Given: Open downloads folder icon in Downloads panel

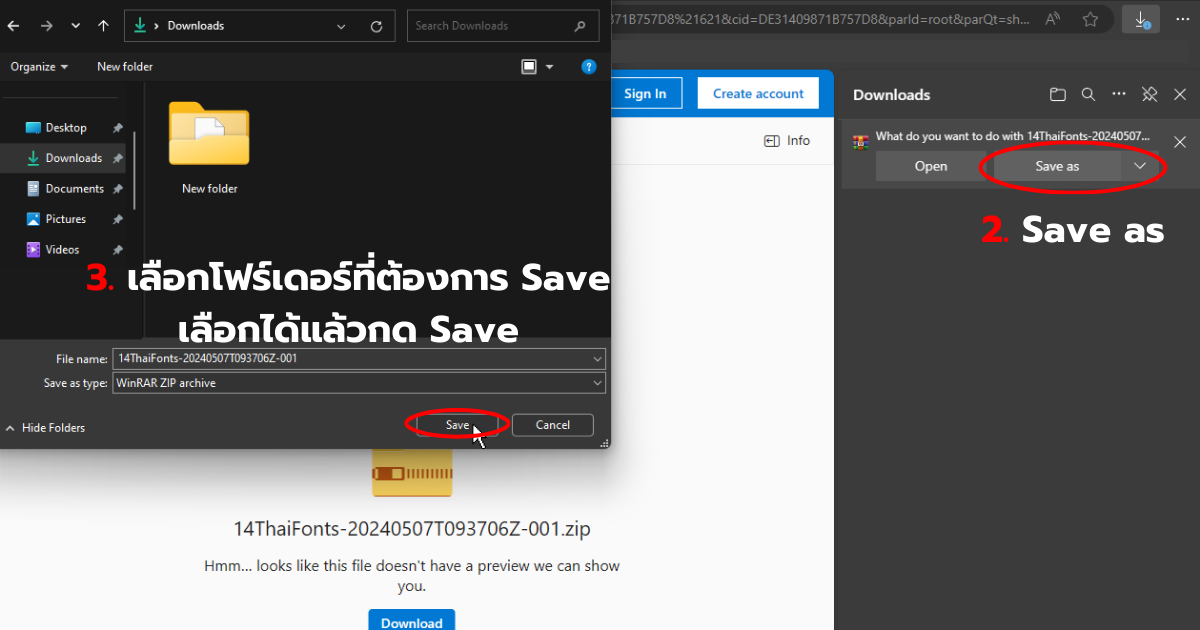Looking at the screenshot, I should click(x=1057, y=95).
